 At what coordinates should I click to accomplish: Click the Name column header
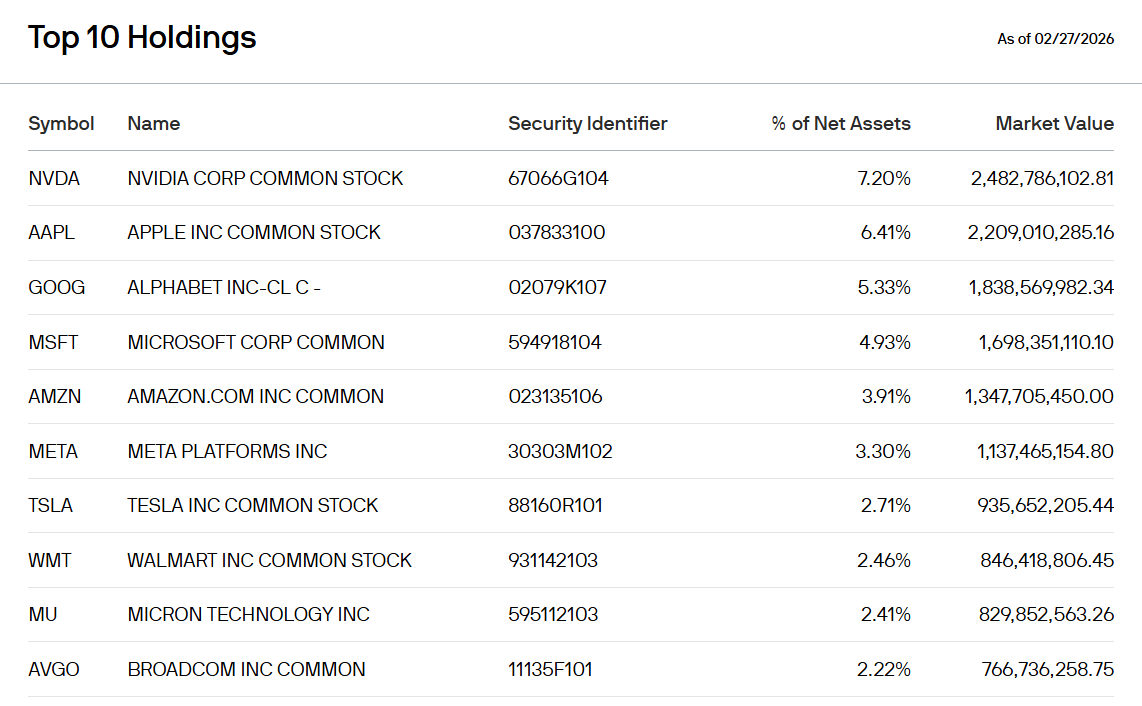(154, 124)
